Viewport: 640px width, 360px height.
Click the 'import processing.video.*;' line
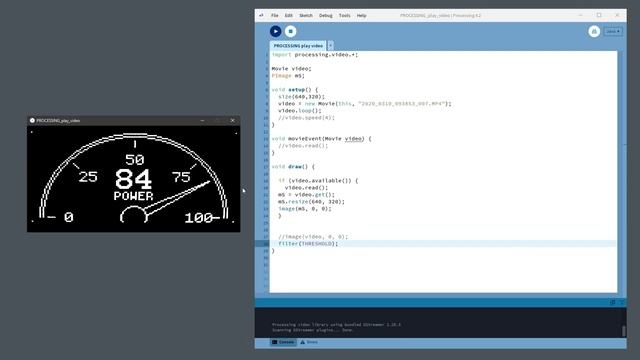coord(315,55)
